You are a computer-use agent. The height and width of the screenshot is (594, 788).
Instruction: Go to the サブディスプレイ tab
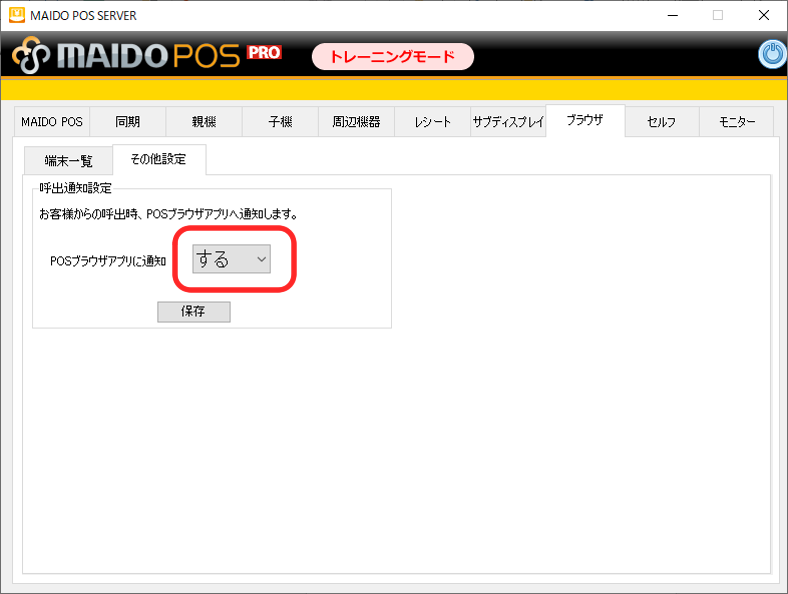[x=508, y=122]
